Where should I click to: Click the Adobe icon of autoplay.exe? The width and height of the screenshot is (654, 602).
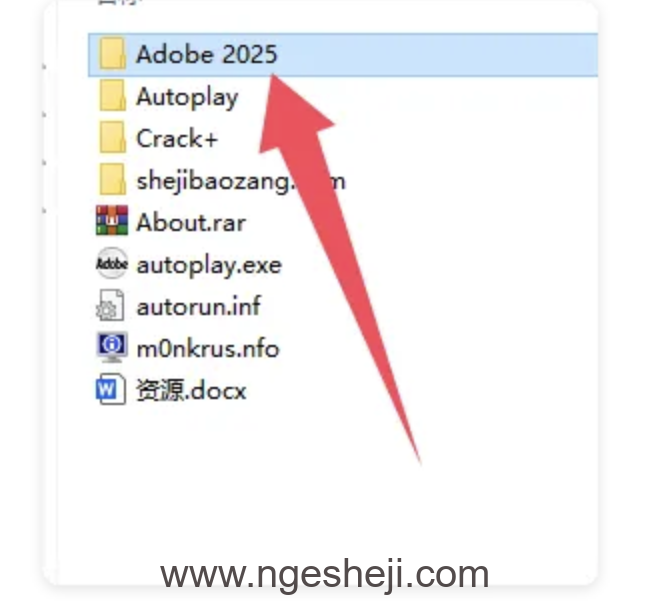coord(112,263)
